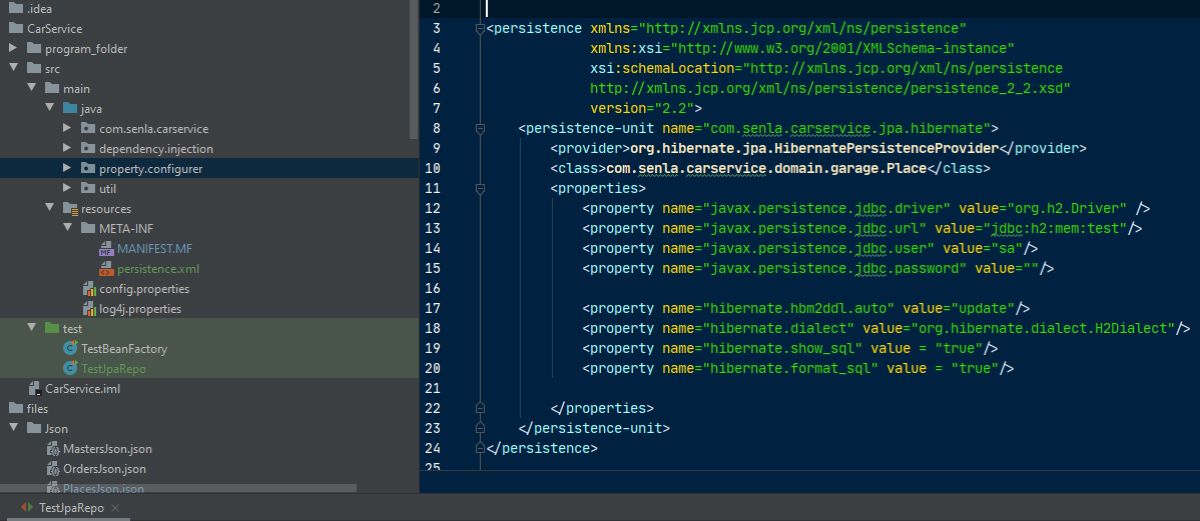Click the TestJpaRepo class icon in tree

(70, 368)
